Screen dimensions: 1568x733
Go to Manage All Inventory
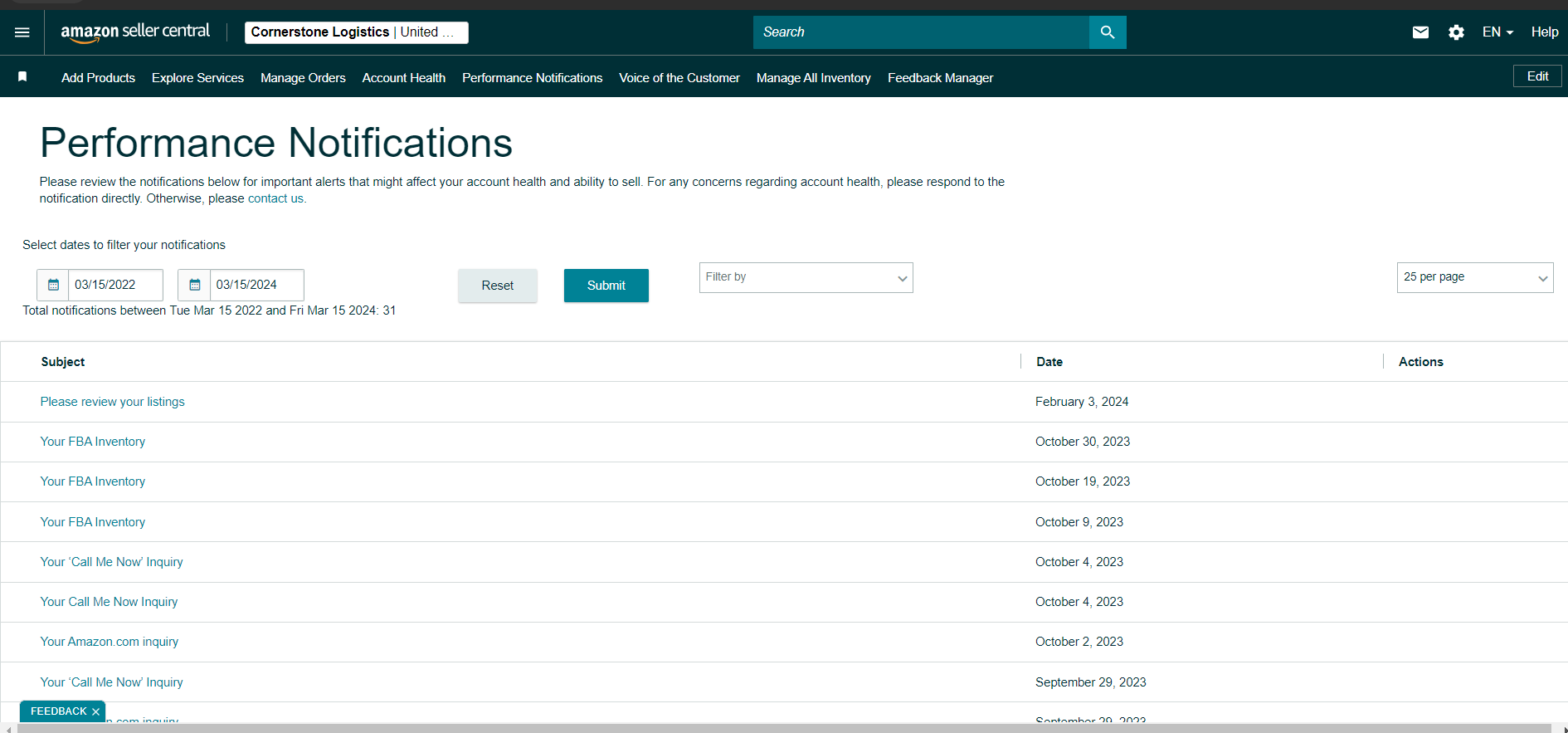[814, 77]
